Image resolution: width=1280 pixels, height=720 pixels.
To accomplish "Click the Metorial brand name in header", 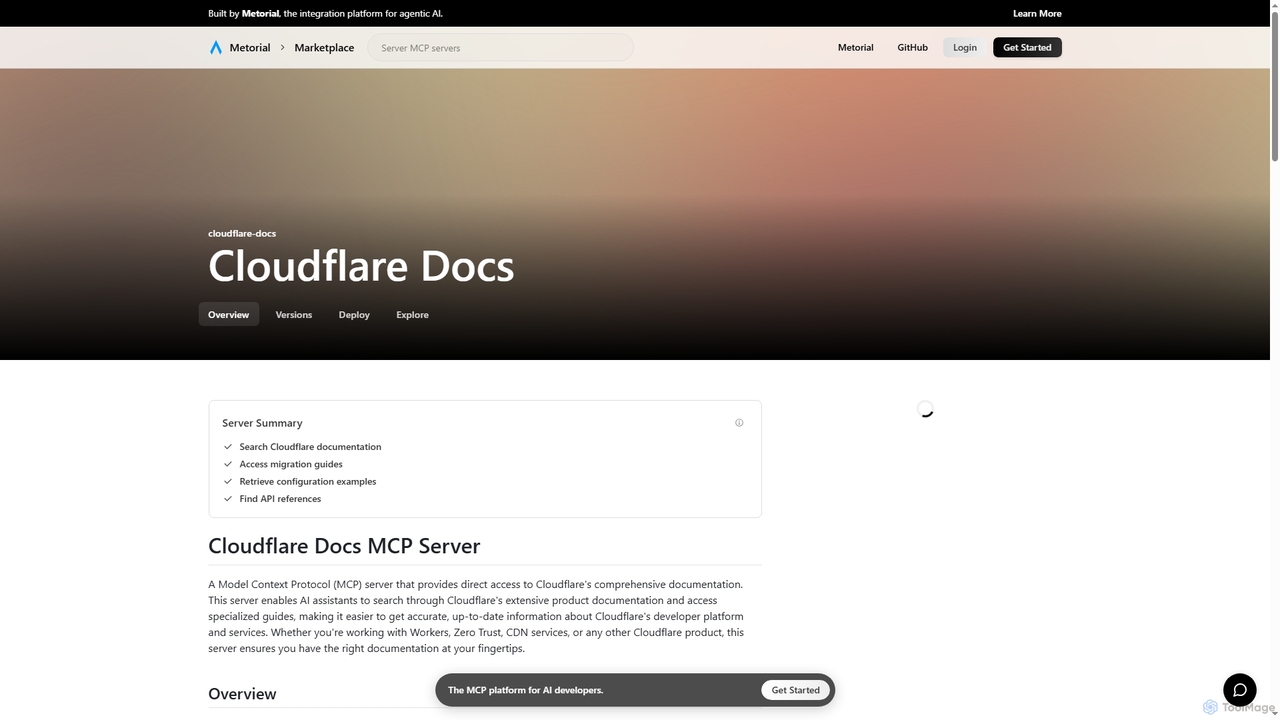I will [x=250, y=48].
